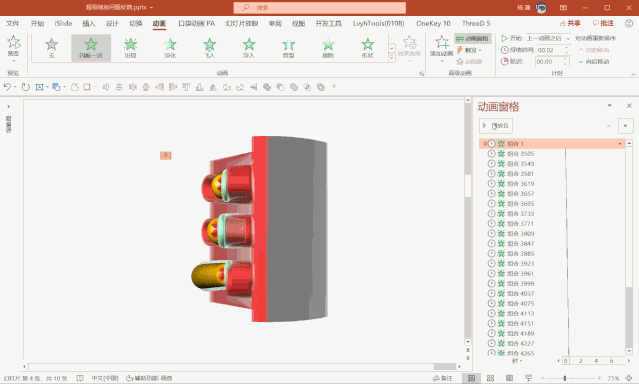
Task: Click the search box in title bar
Action: pyautogui.click(x=320, y=8)
